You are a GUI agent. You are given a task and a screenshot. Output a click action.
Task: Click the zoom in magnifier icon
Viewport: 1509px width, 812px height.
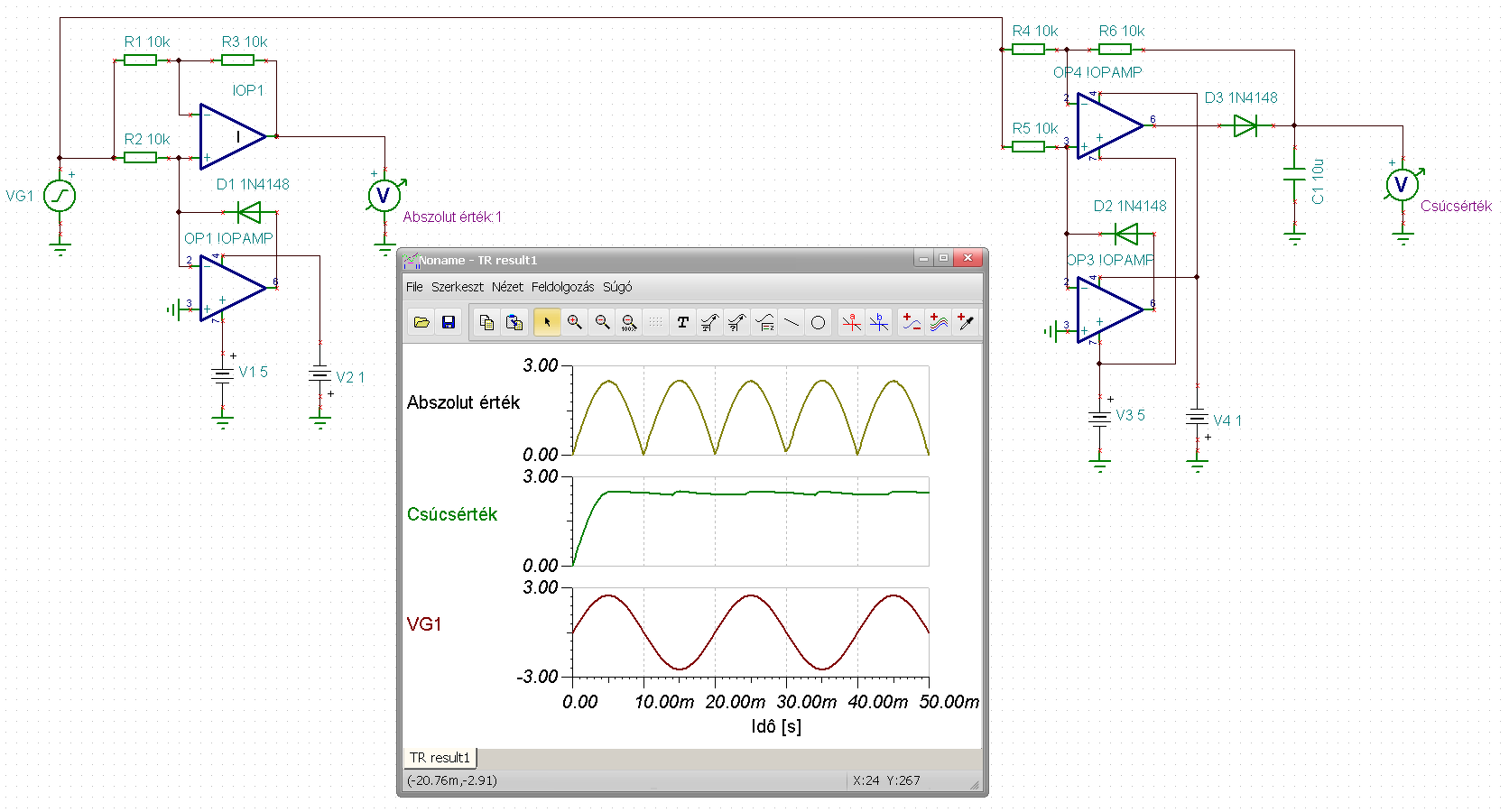point(574,322)
